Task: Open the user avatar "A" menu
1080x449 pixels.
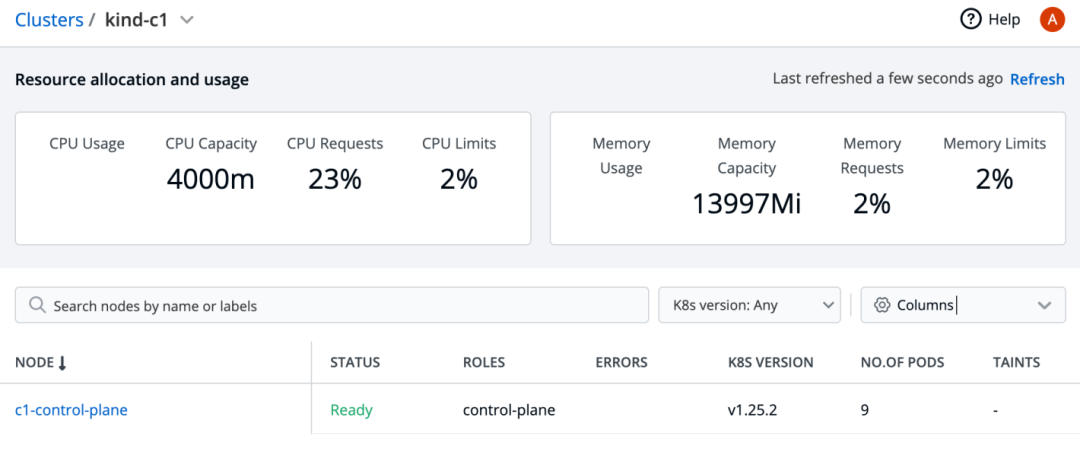Action: [1051, 19]
